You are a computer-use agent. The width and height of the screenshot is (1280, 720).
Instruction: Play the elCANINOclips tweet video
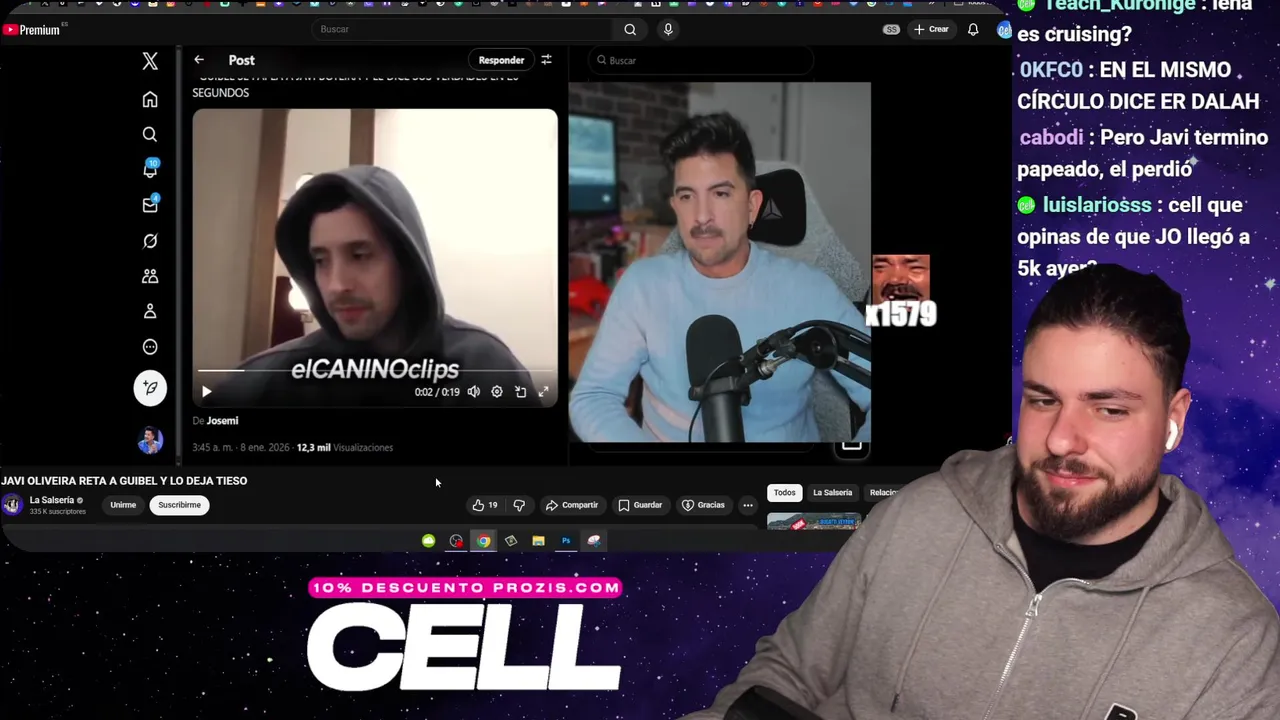tap(206, 392)
